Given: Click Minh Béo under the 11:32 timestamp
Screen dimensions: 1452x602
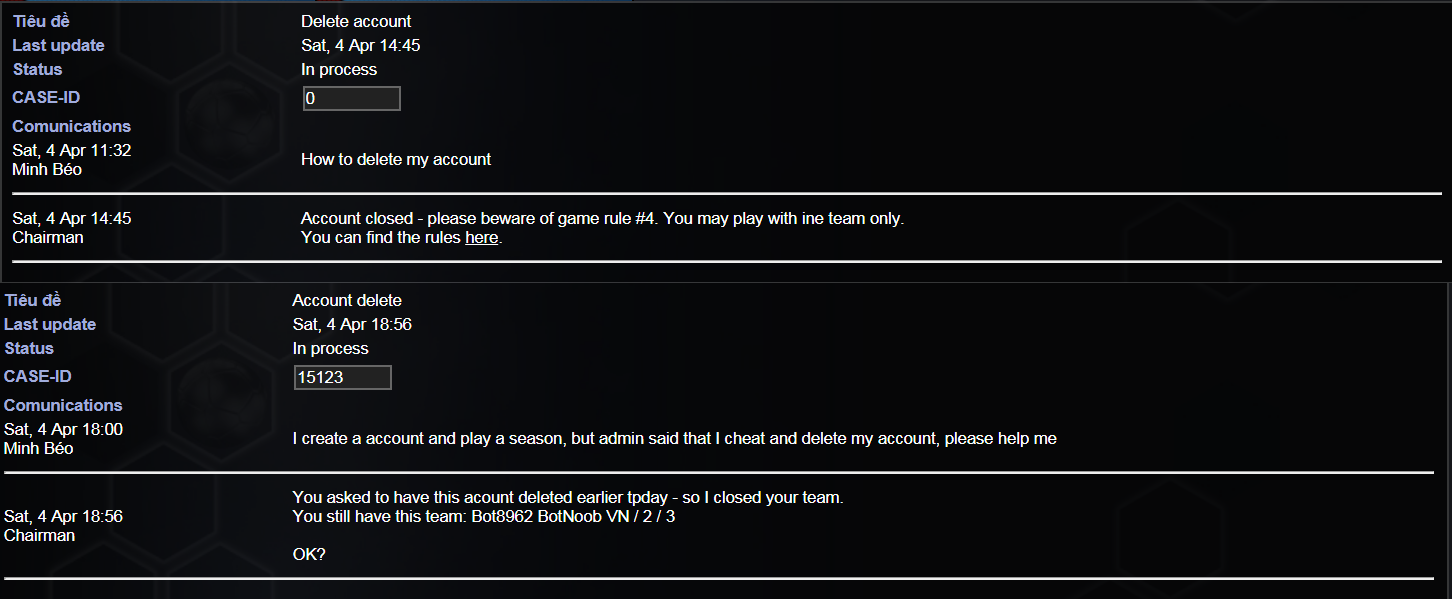Looking at the screenshot, I should (x=47, y=169).
